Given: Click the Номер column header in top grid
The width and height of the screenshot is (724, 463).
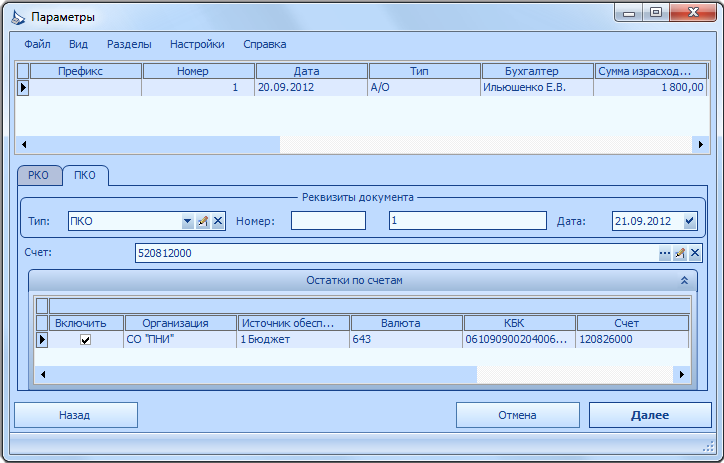Looking at the screenshot, I should tap(199, 71).
